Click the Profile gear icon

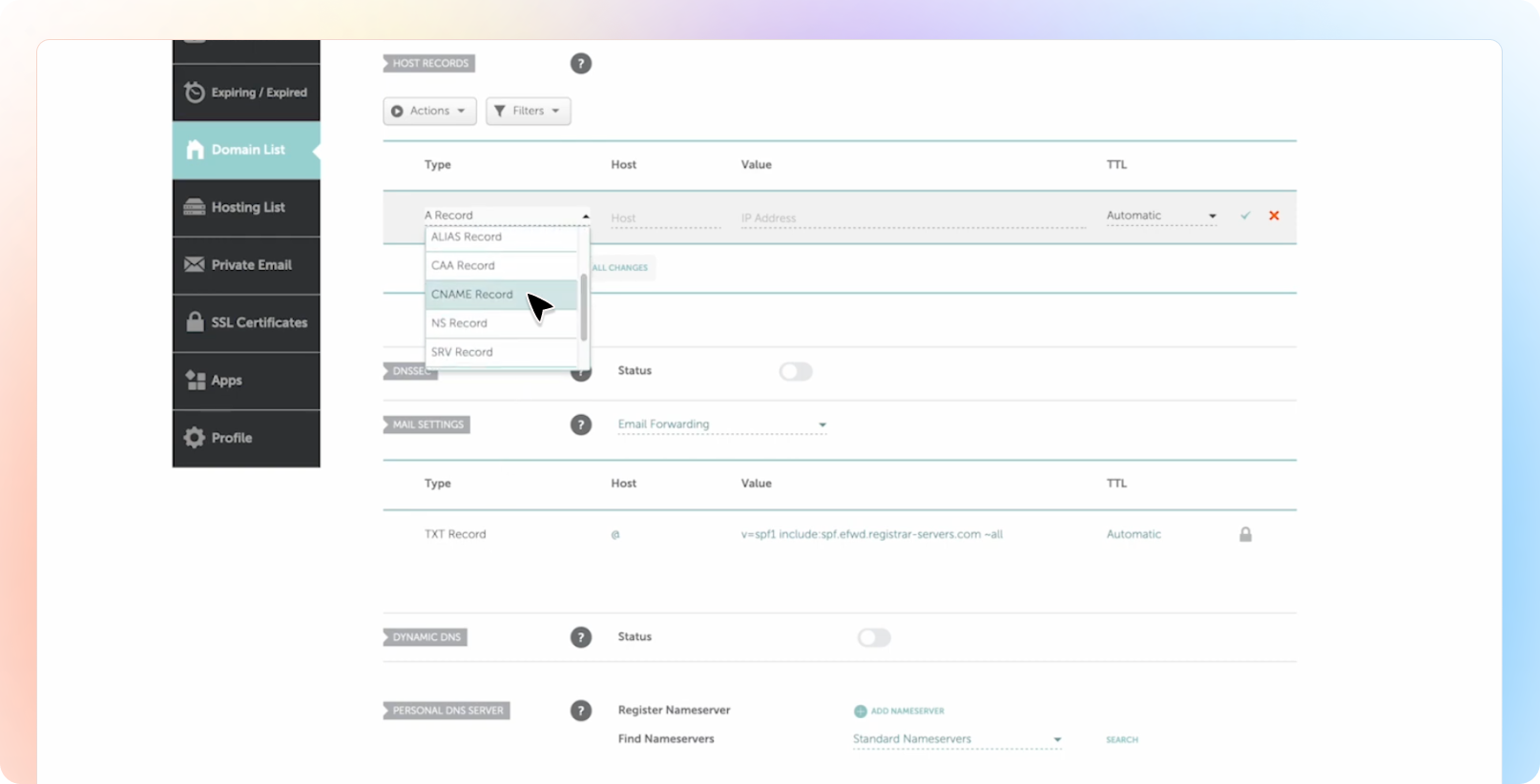coord(195,437)
